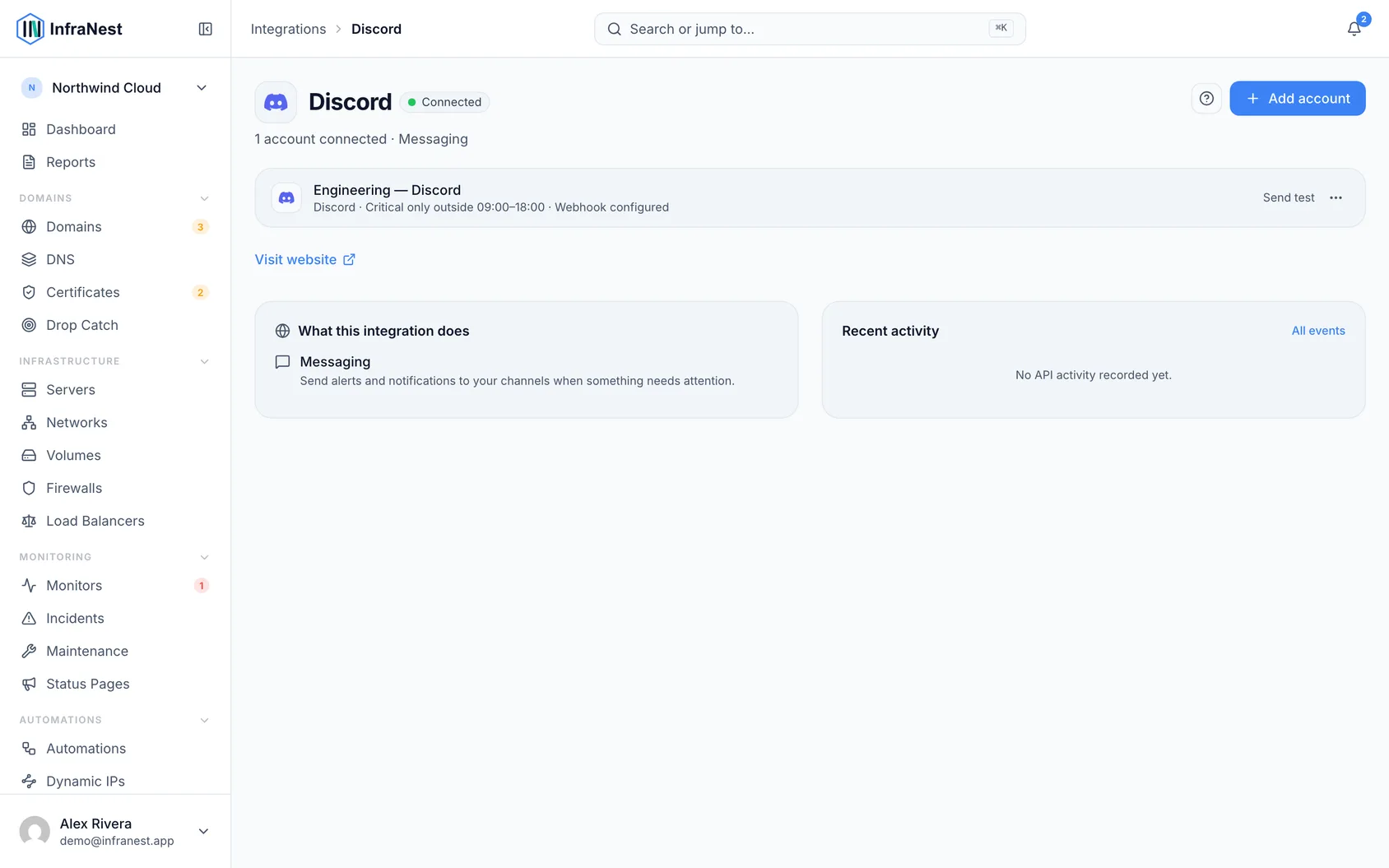Open the Northwind Cloud workspace switcher
Viewport: 1389px width, 868px height.
(115, 88)
